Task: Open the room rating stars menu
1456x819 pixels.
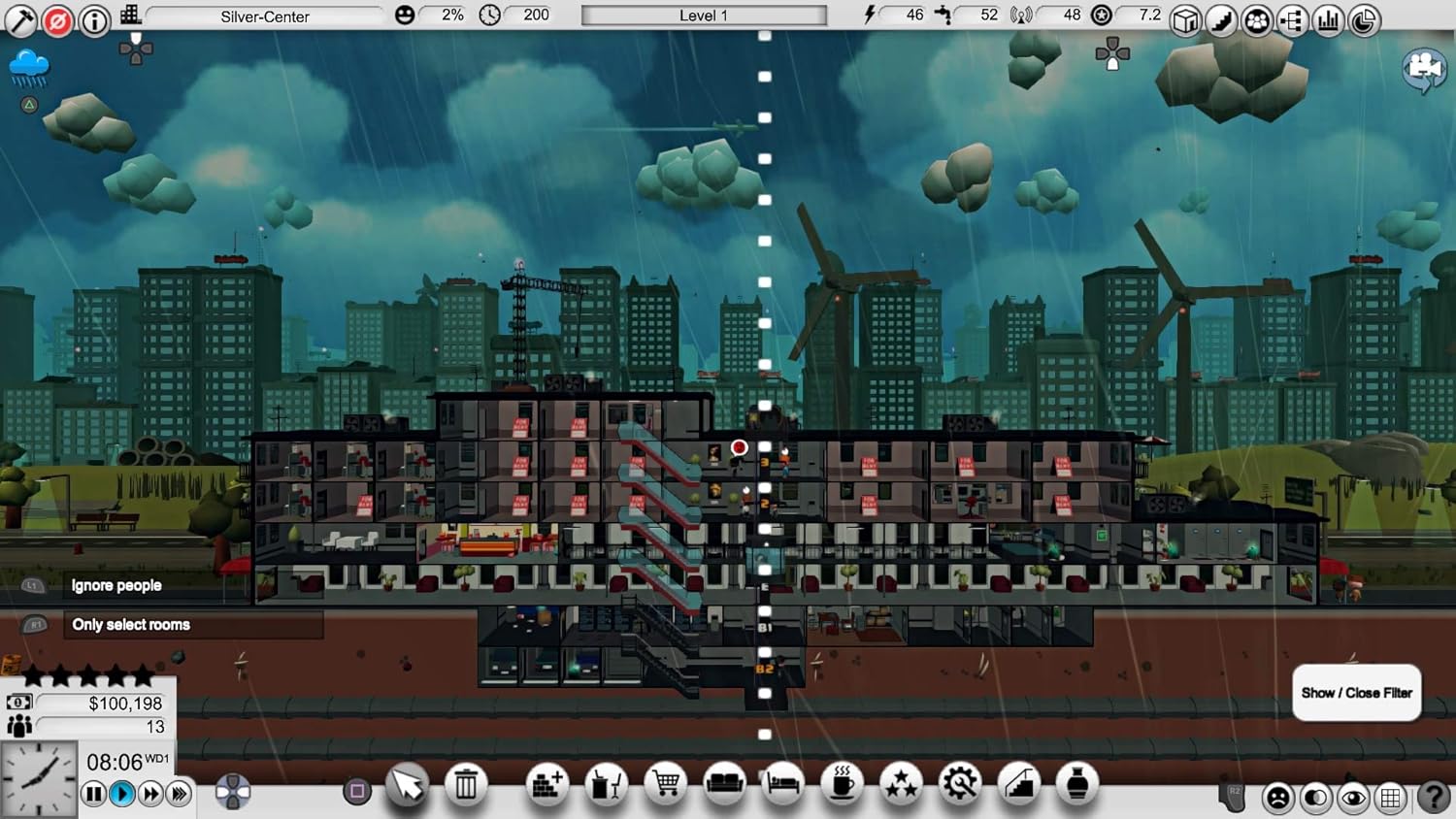Action: 902,784
